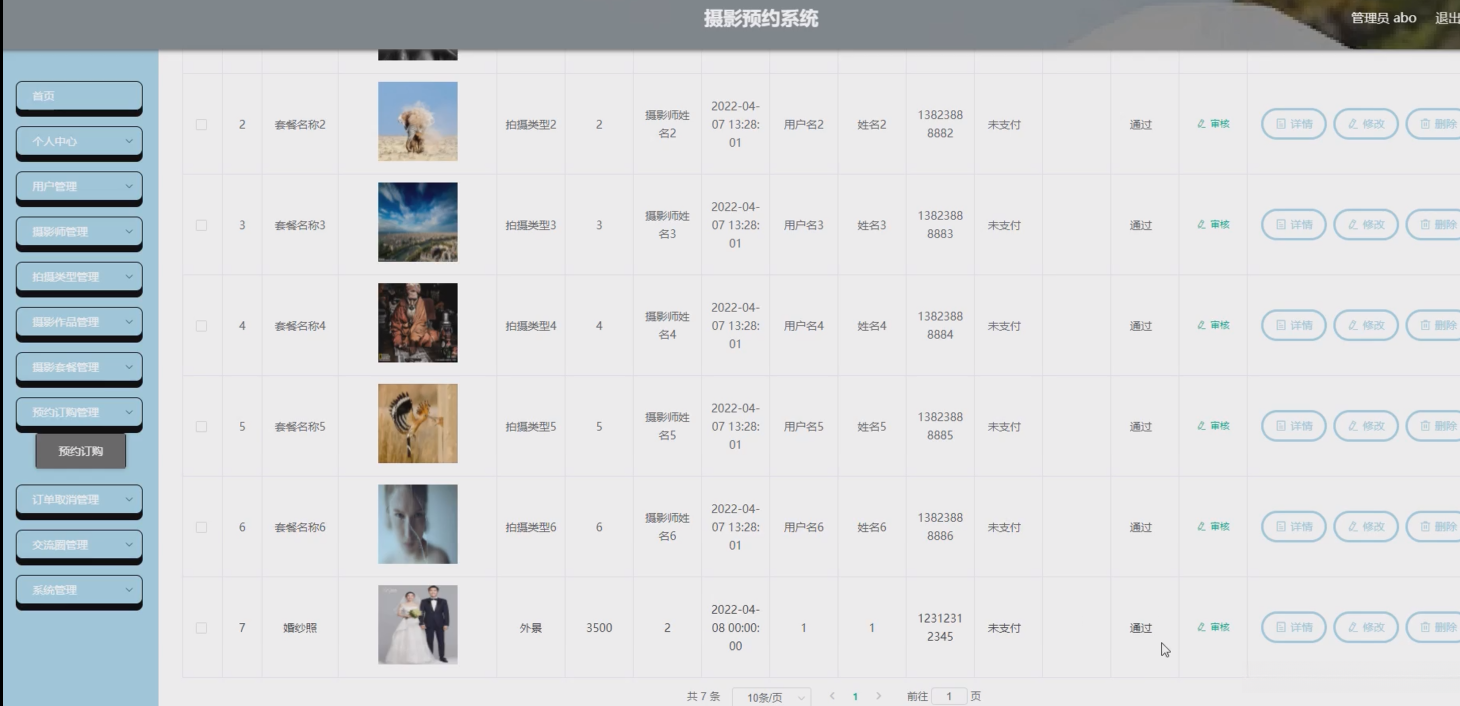
Task: Expand the 系统管理 sidebar menu
Action: pos(79,590)
